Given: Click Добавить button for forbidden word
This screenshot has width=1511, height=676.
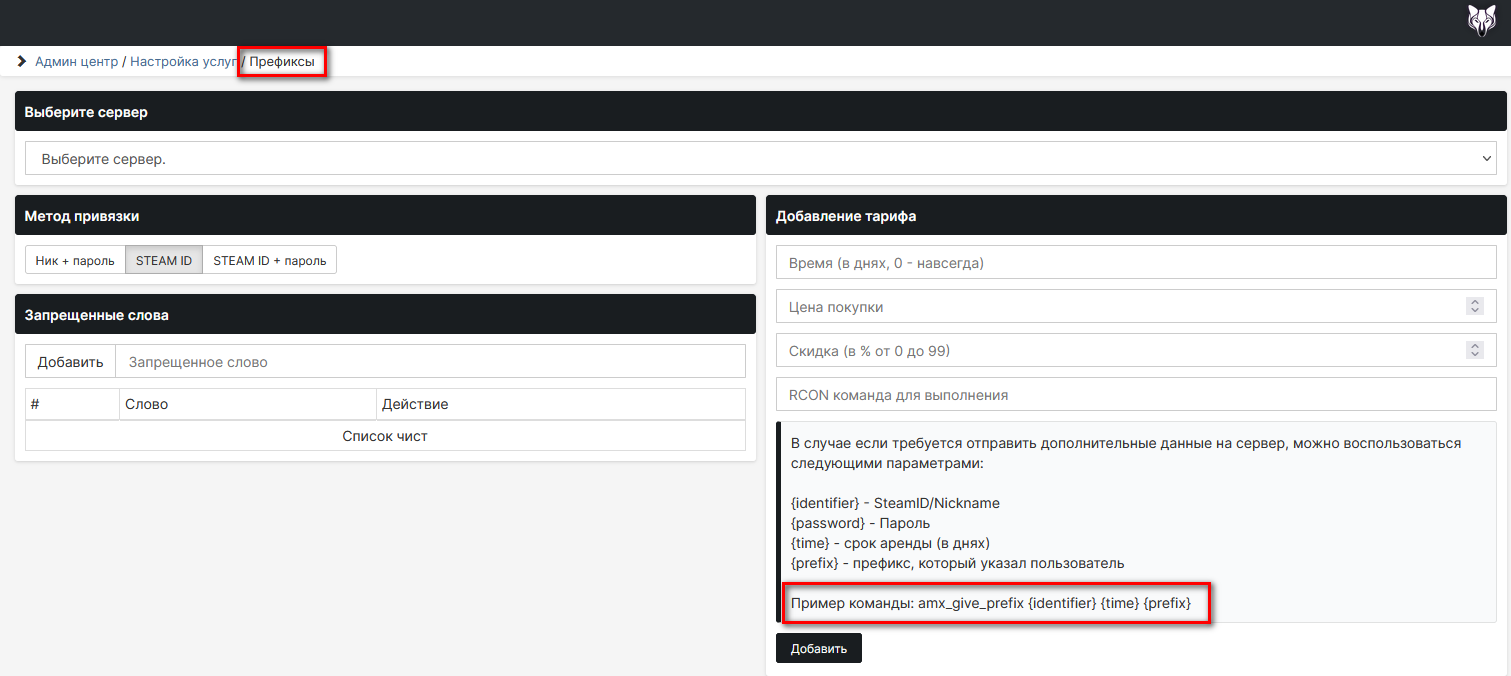Looking at the screenshot, I should click(71, 362).
